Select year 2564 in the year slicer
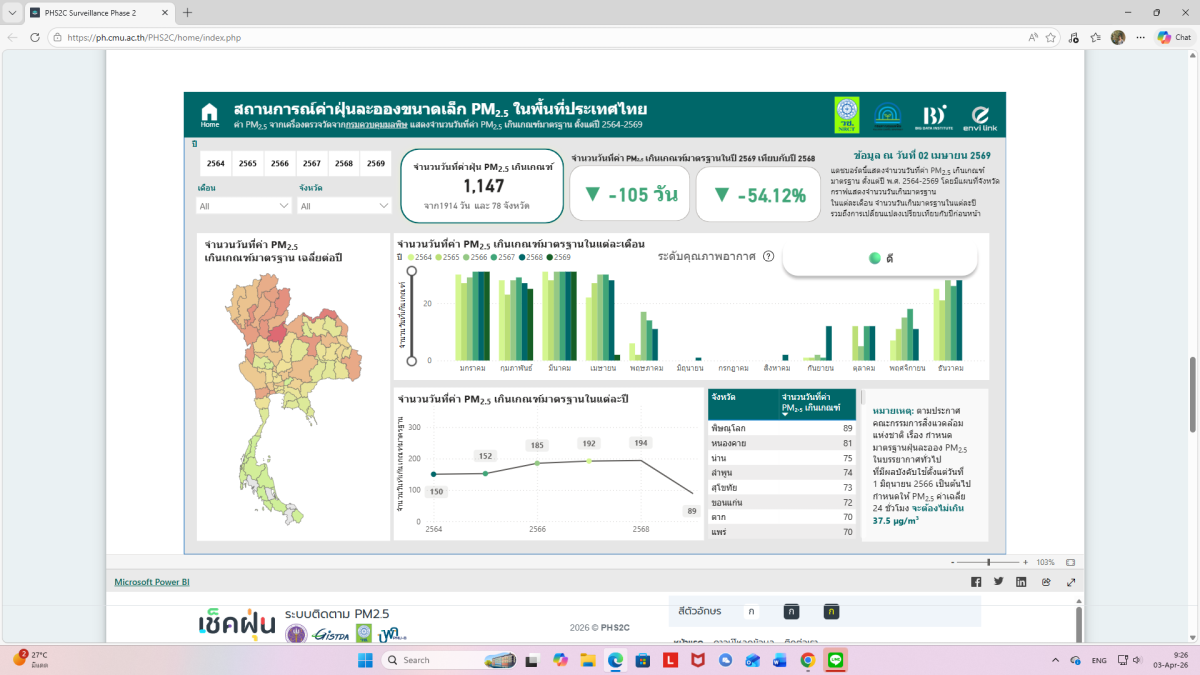This screenshot has width=1200, height=675. click(216, 164)
